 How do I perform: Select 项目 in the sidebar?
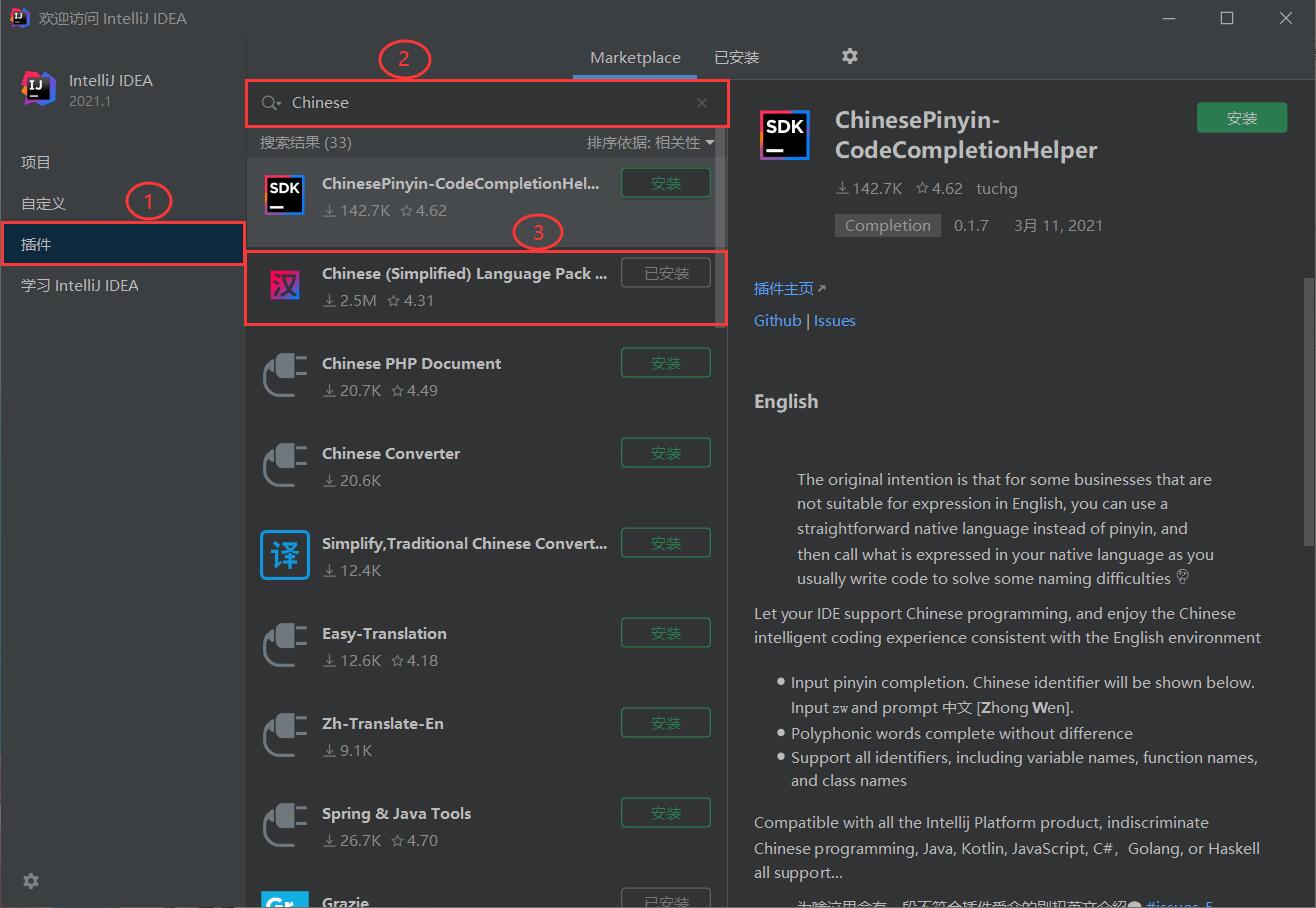tap(123, 162)
